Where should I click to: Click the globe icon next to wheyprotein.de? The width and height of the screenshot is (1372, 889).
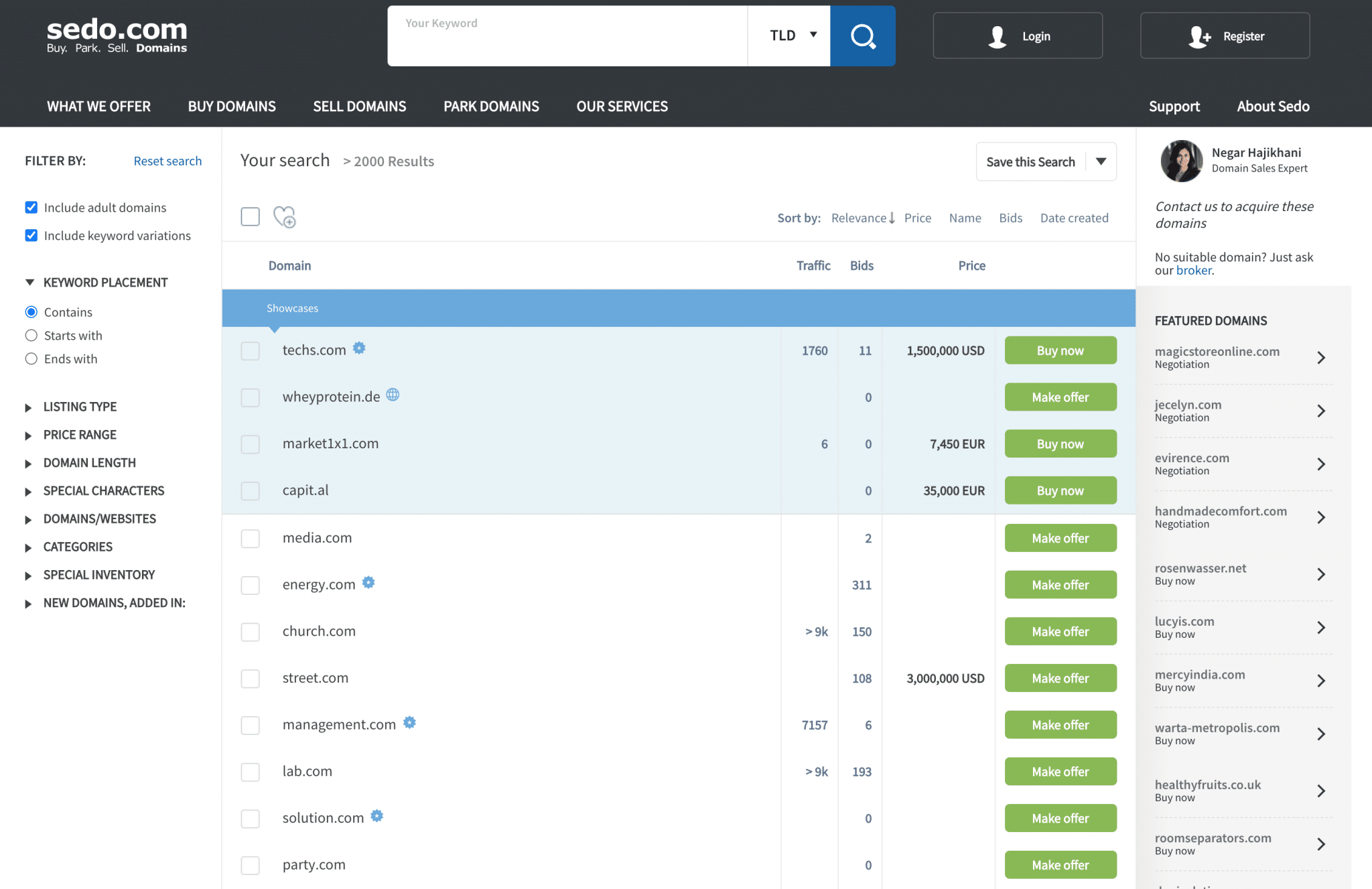click(x=393, y=395)
